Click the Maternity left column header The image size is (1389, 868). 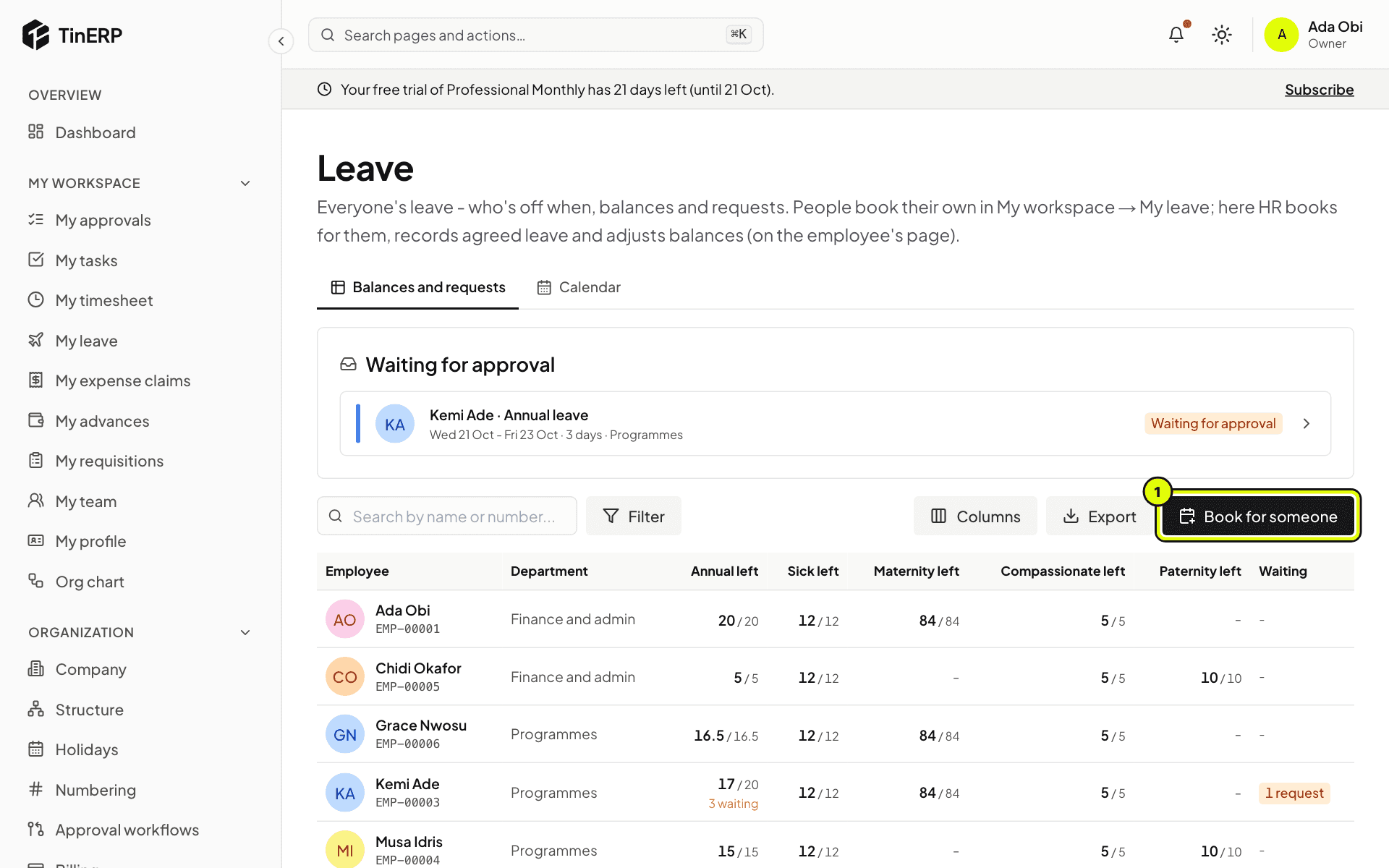click(916, 571)
